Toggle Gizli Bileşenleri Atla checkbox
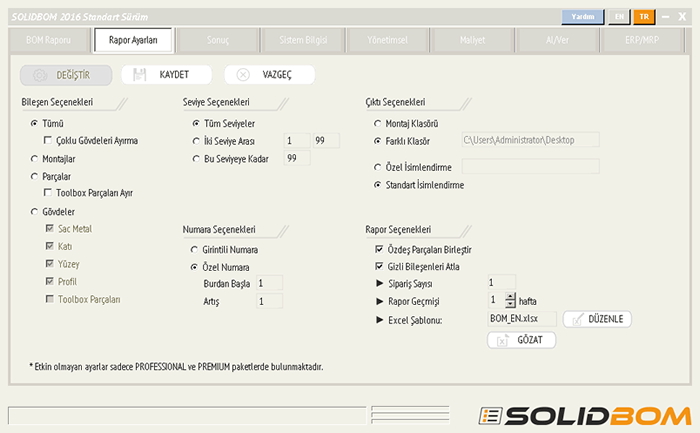This screenshot has height=433, width=700. 379,266
